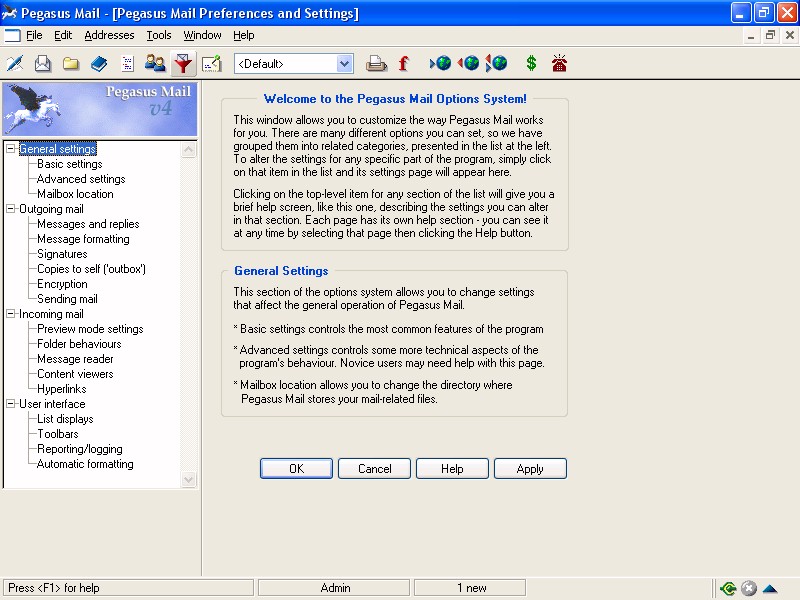Select General settings in the tree
The image size is (800, 600).
coord(58,149)
